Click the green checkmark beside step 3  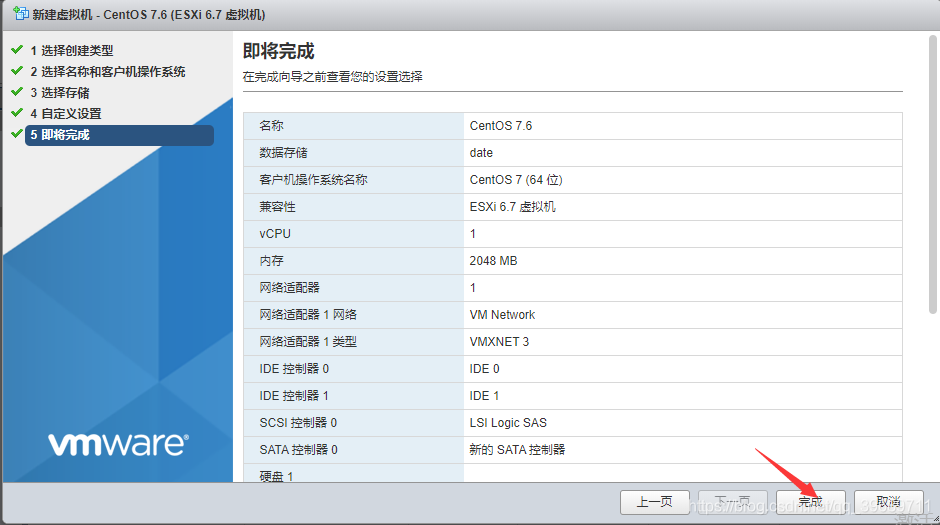[17, 92]
